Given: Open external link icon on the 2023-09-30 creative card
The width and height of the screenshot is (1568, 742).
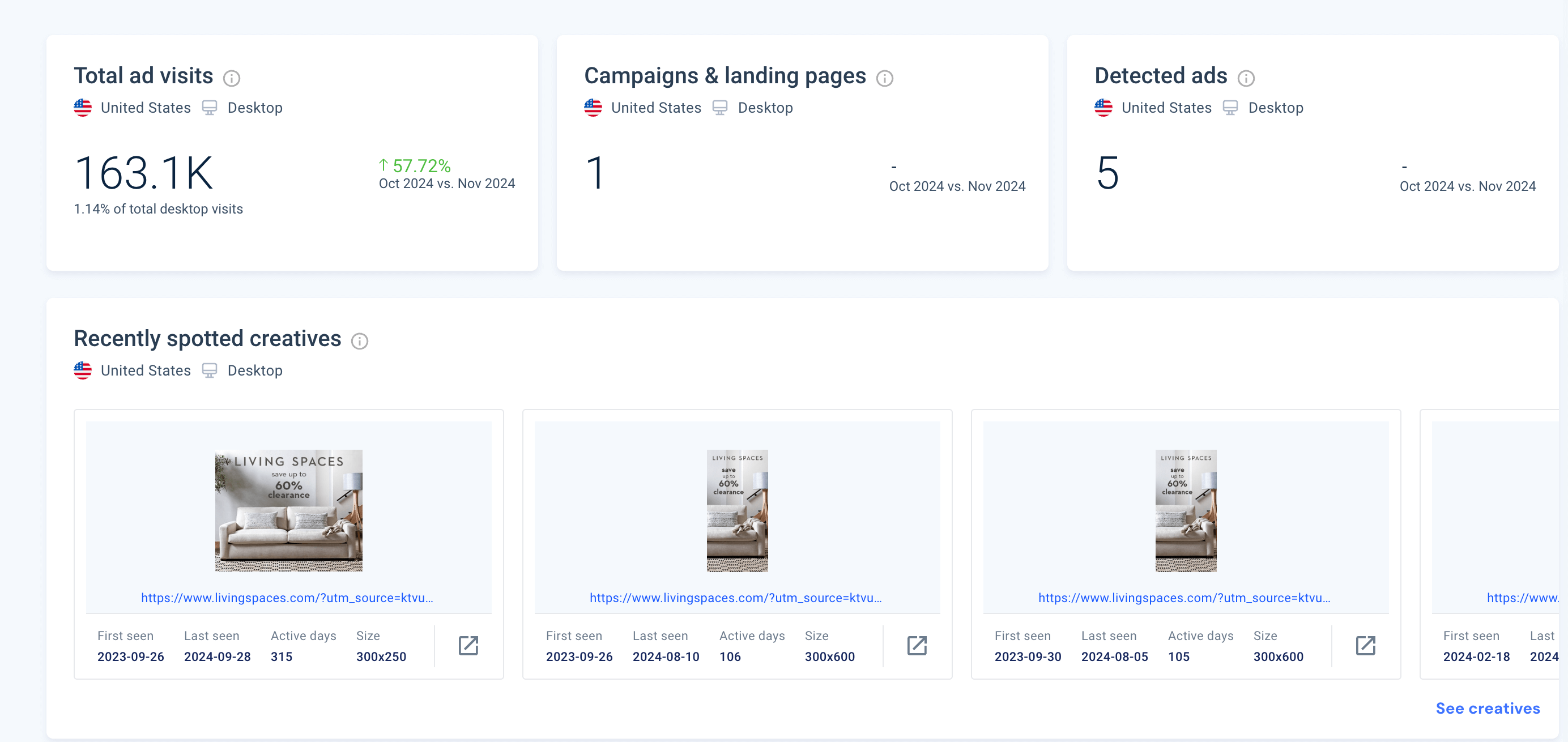Looking at the screenshot, I should click(1366, 645).
